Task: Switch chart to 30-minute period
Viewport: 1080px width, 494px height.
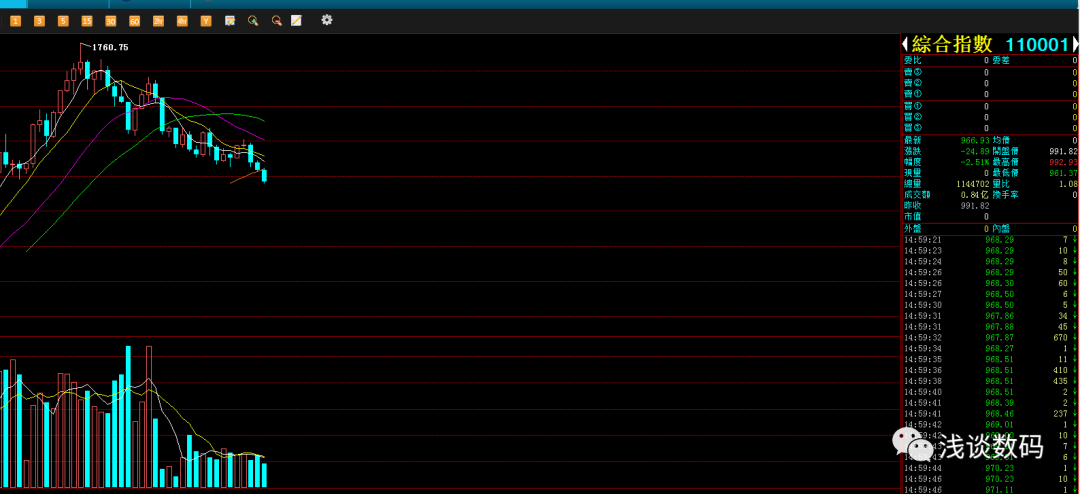Action: pos(111,21)
